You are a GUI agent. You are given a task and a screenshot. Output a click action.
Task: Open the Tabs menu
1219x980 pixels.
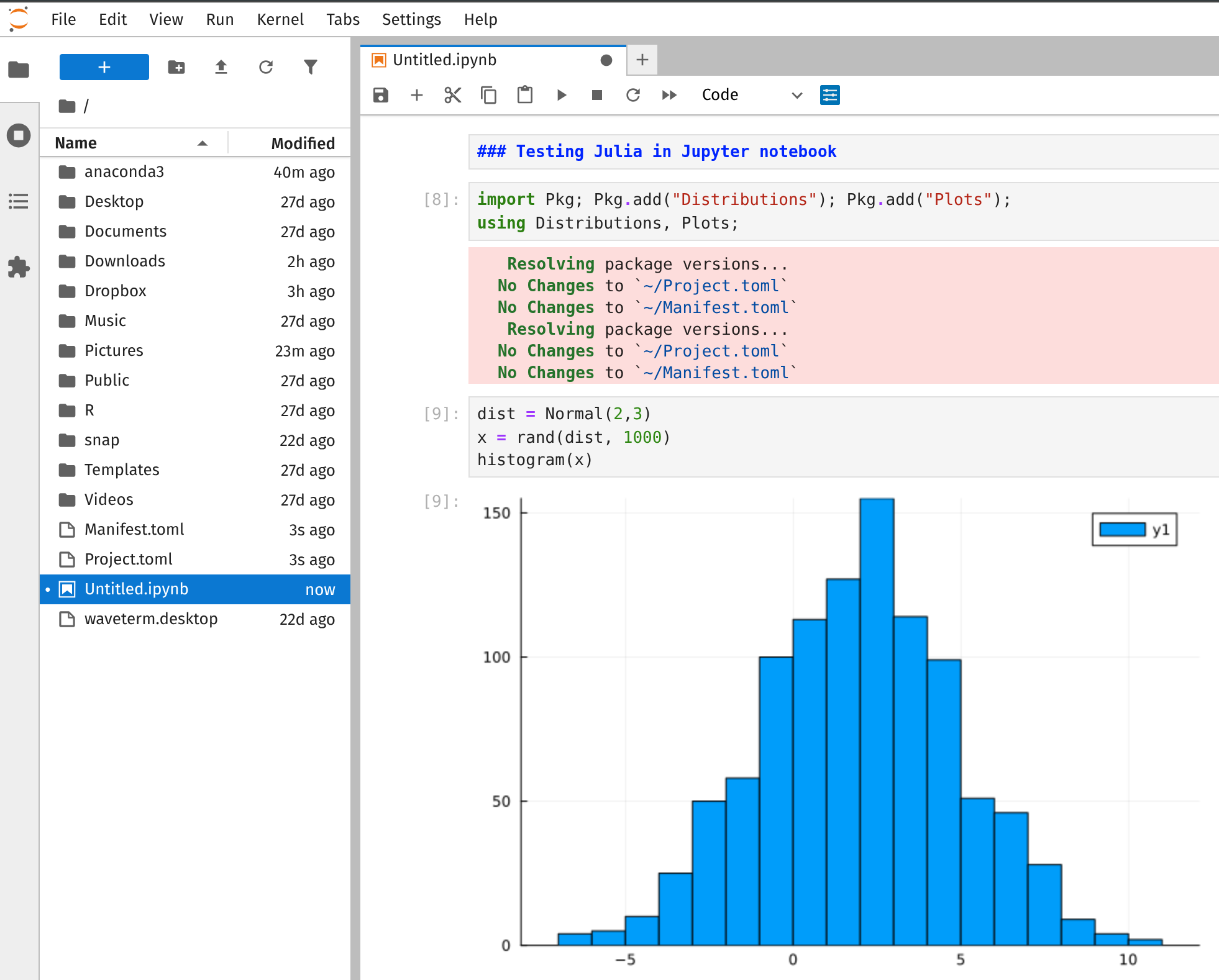click(343, 19)
